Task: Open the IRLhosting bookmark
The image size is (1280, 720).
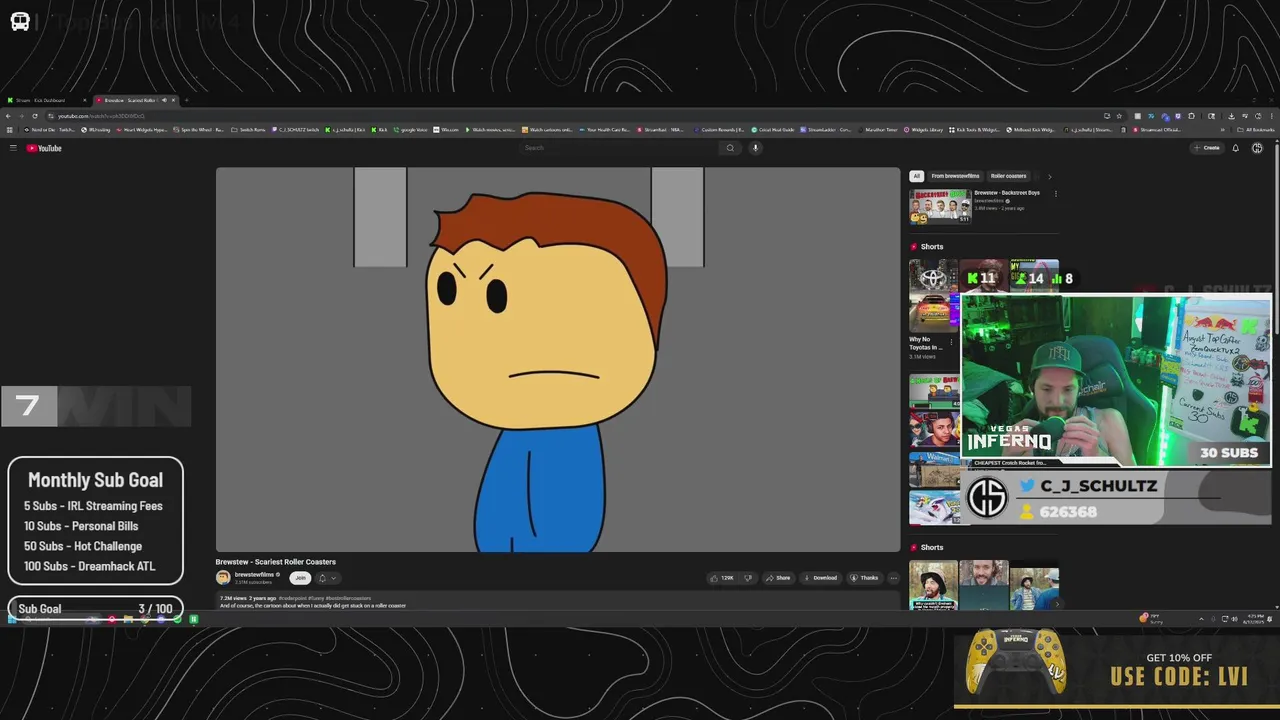Action: coord(96,130)
